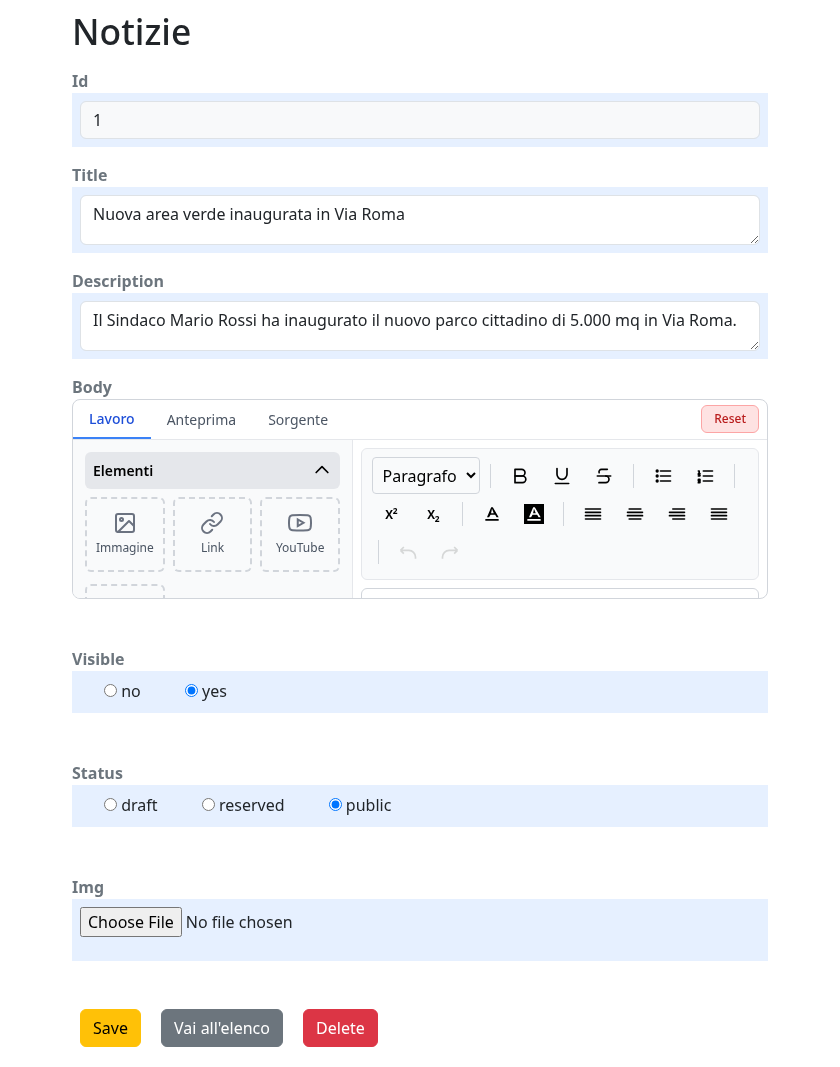Open the Paragrafo style dropdown

(x=426, y=476)
